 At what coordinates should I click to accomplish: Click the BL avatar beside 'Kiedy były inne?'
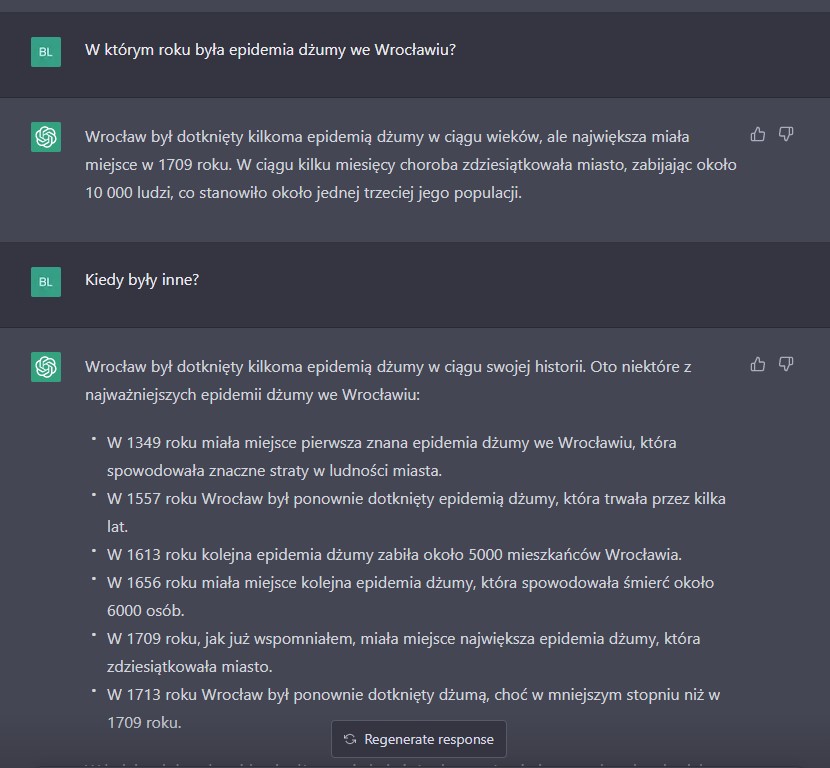point(46,282)
